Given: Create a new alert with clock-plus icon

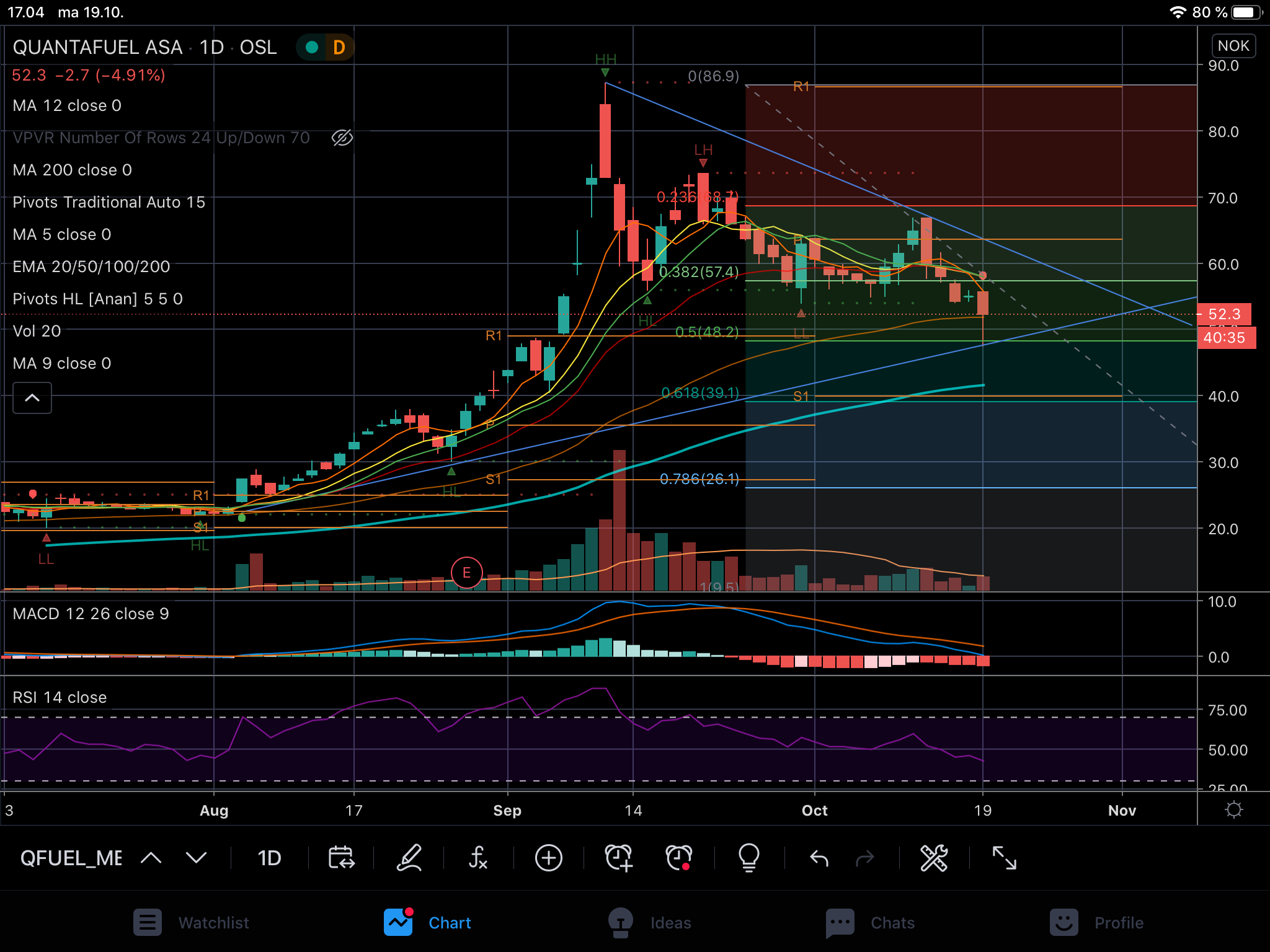Looking at the screenshot, I should pyautogui.click(x=618, y=858).
